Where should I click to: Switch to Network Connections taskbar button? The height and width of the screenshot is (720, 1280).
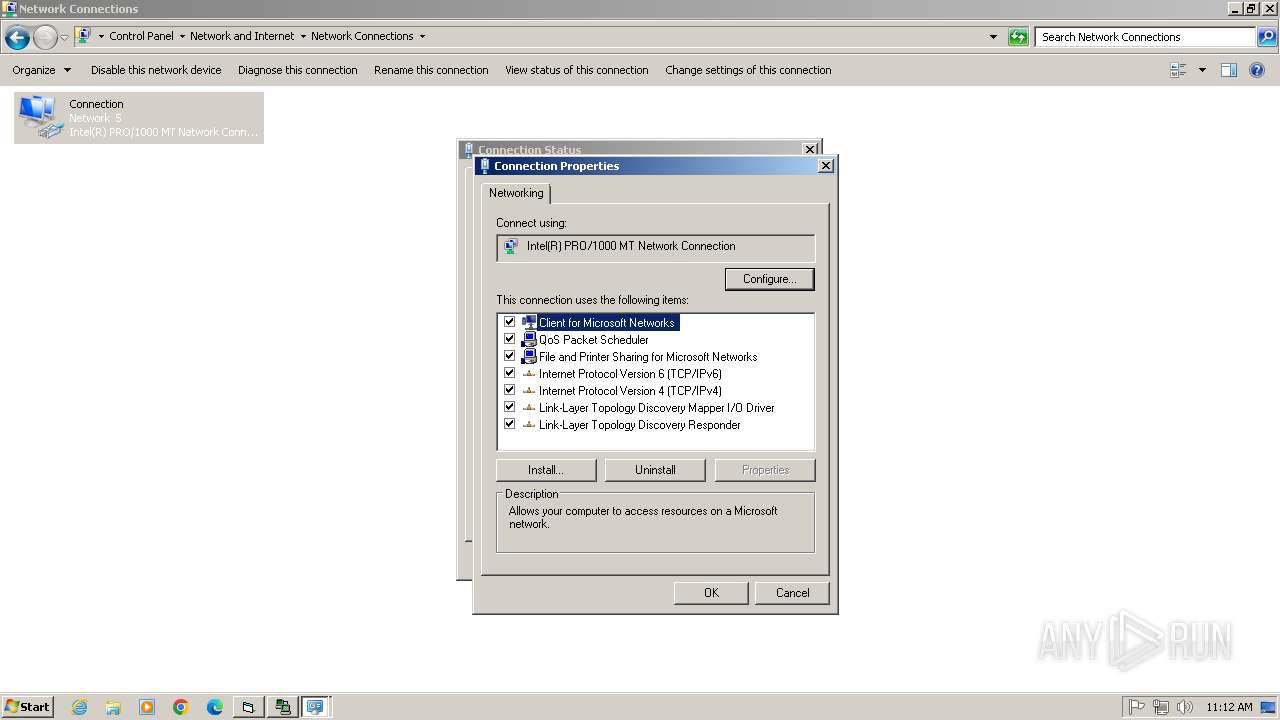(x=316, y=707)
